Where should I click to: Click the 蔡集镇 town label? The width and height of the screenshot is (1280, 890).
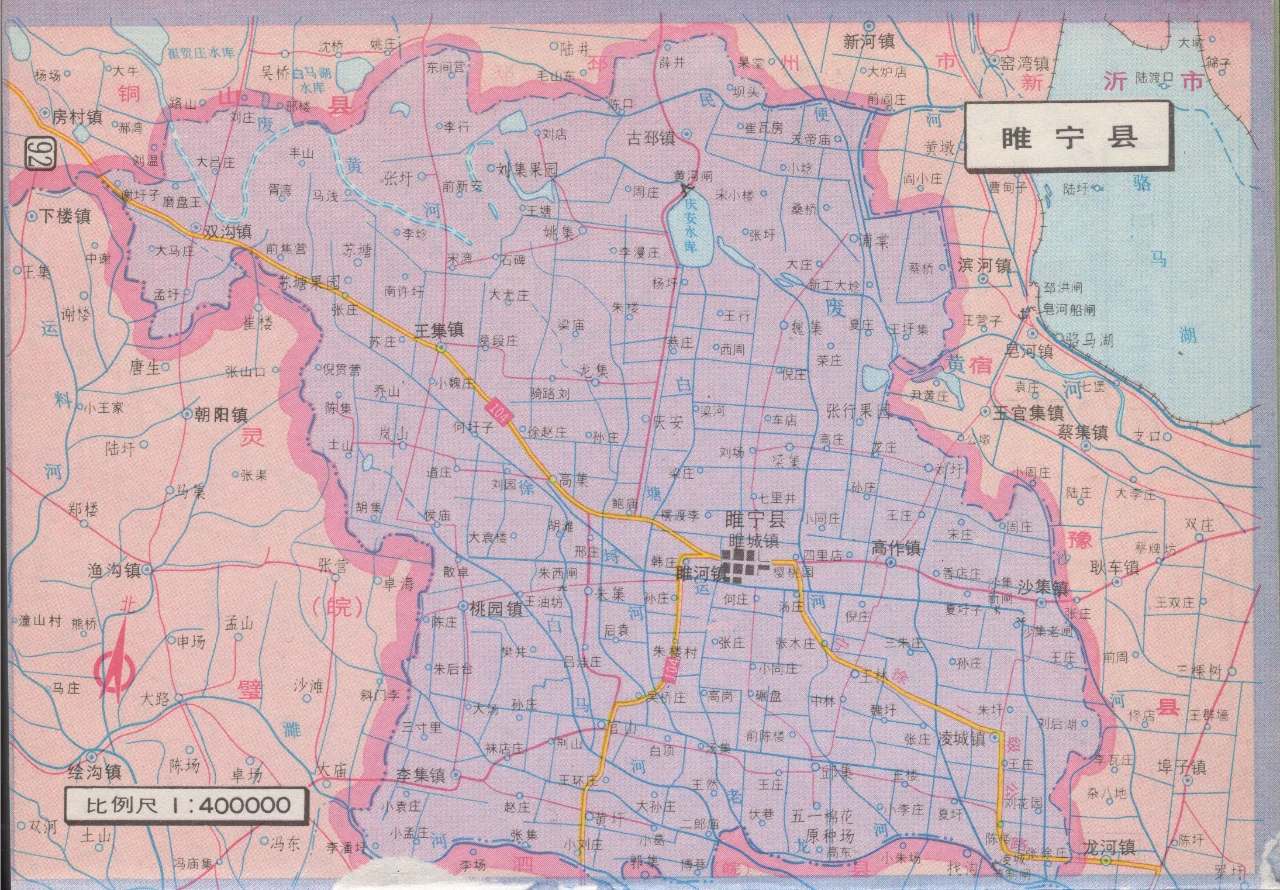click(1083, 433)
